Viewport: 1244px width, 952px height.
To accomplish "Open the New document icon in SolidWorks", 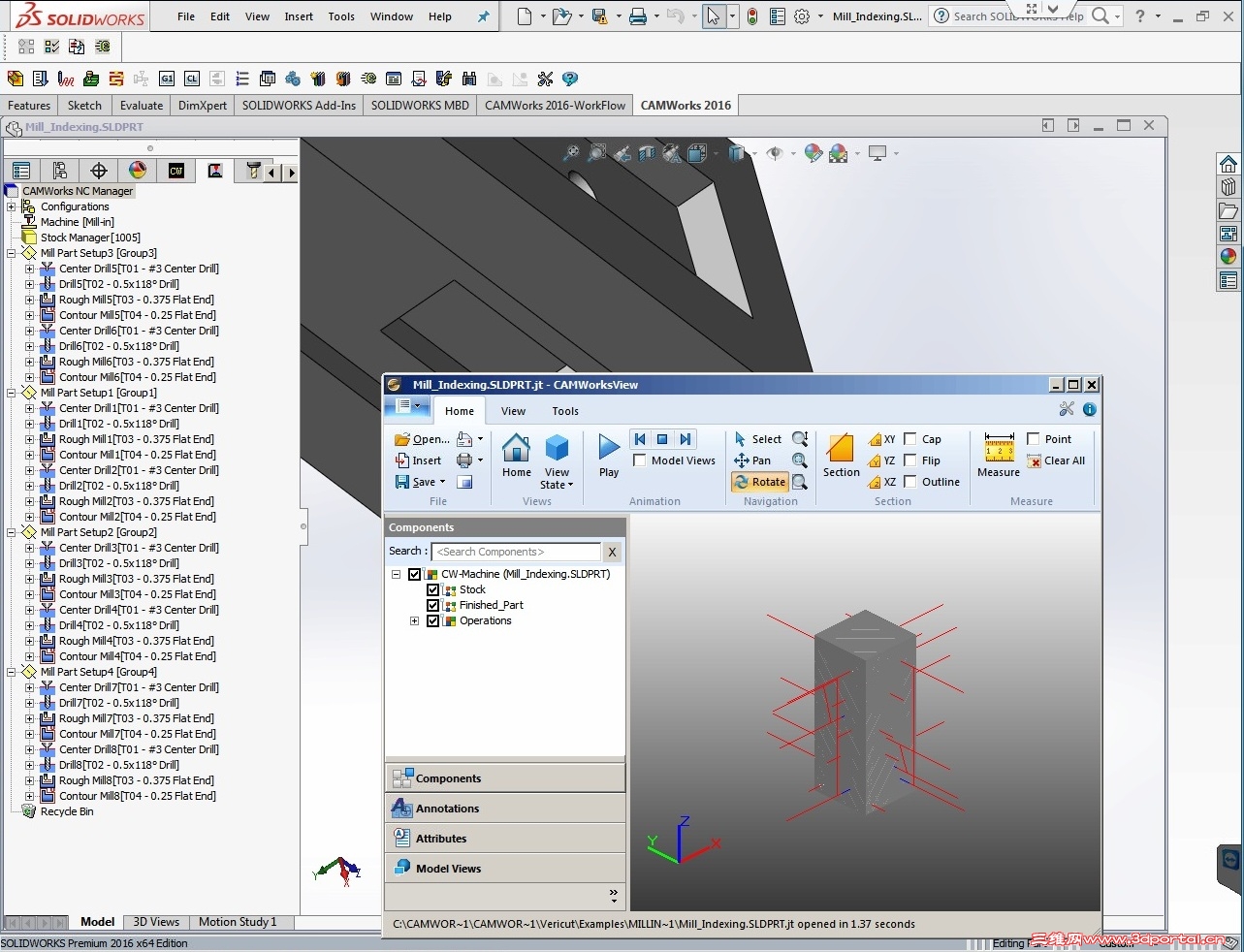I will coord(525,16).
